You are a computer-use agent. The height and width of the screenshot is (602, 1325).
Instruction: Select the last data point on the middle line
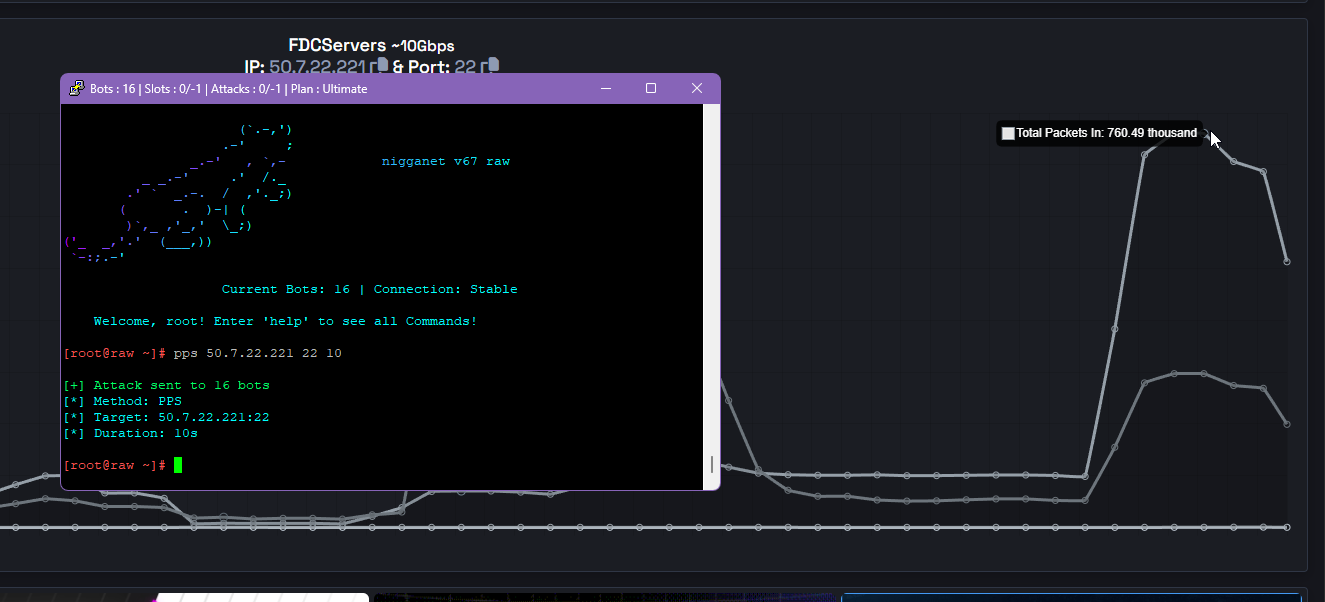pyautogui.click(x=1287, y=424)
